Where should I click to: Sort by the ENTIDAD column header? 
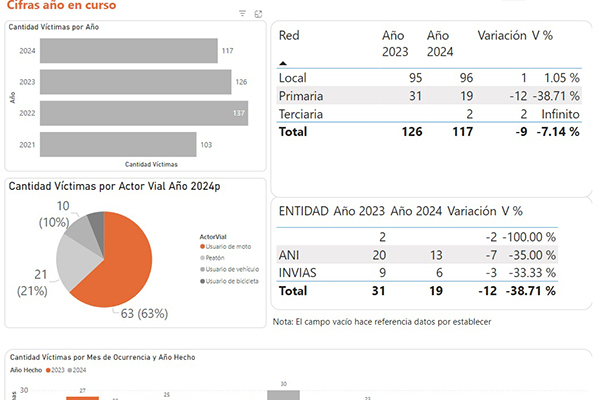[x=303, y=211]
